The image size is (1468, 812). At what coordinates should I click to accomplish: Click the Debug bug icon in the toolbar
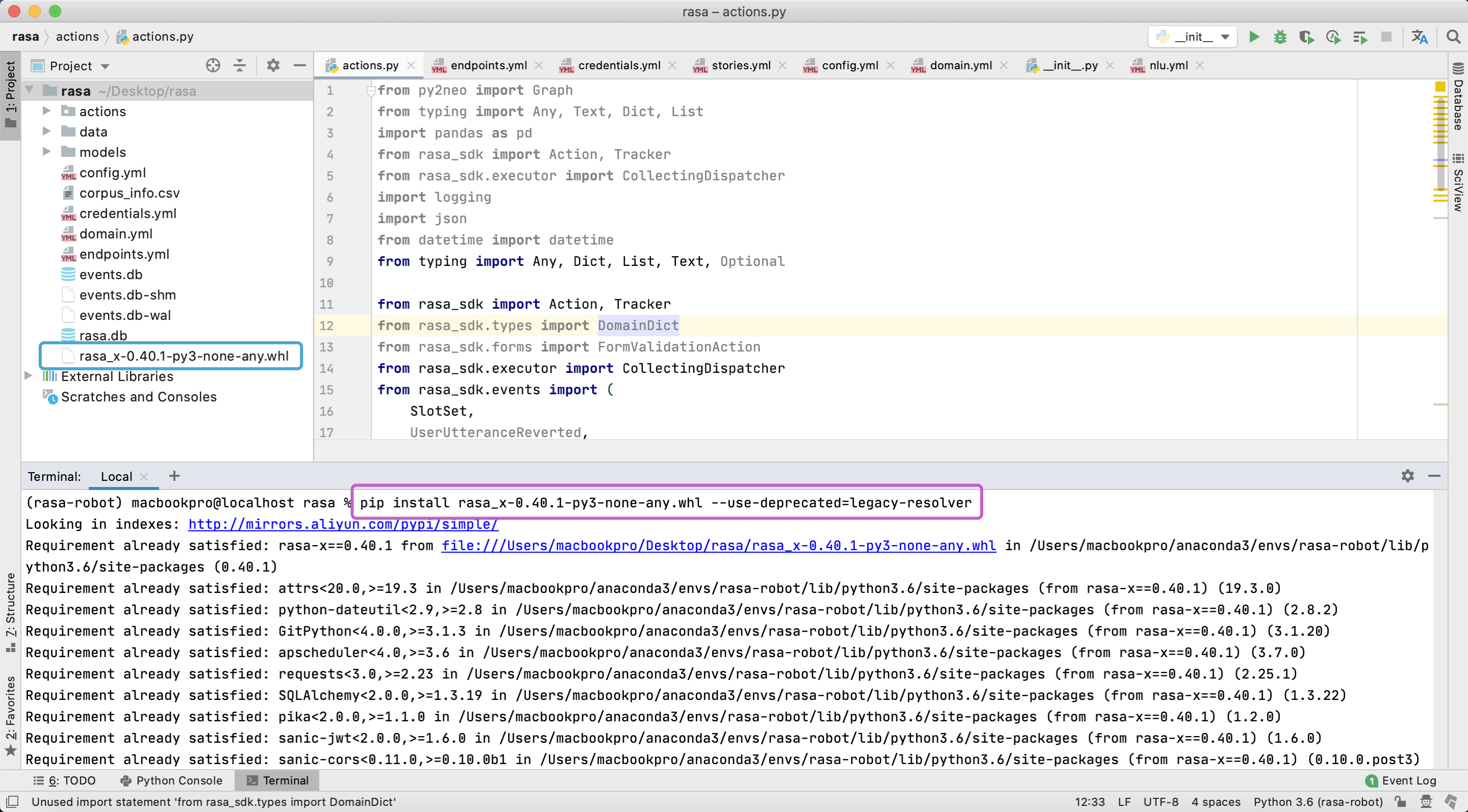pos(1280,37)
